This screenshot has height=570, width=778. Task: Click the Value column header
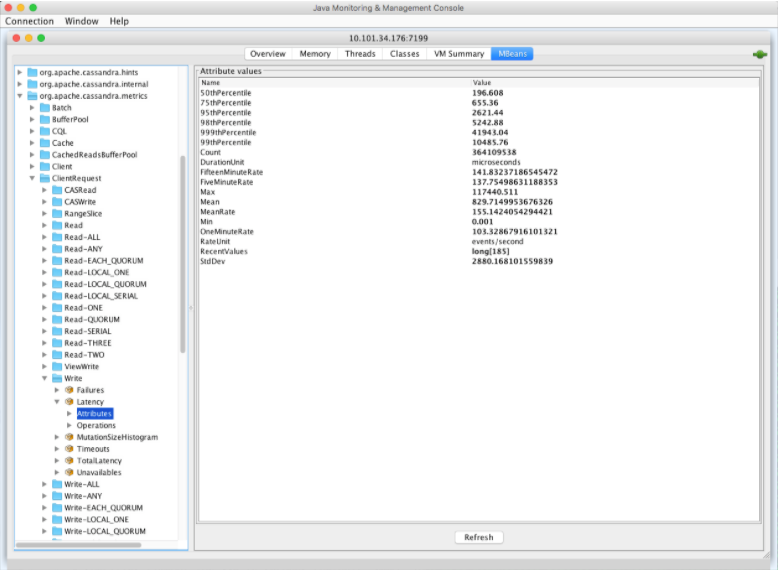tap(615, 83)
